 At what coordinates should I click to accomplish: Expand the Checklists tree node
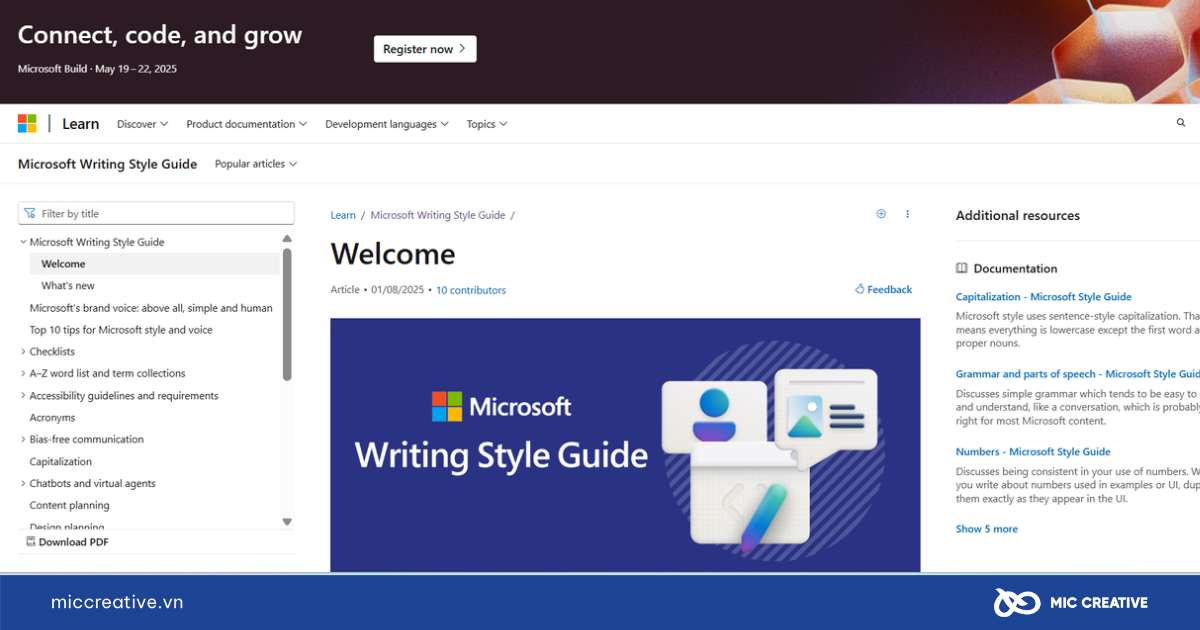23,352
